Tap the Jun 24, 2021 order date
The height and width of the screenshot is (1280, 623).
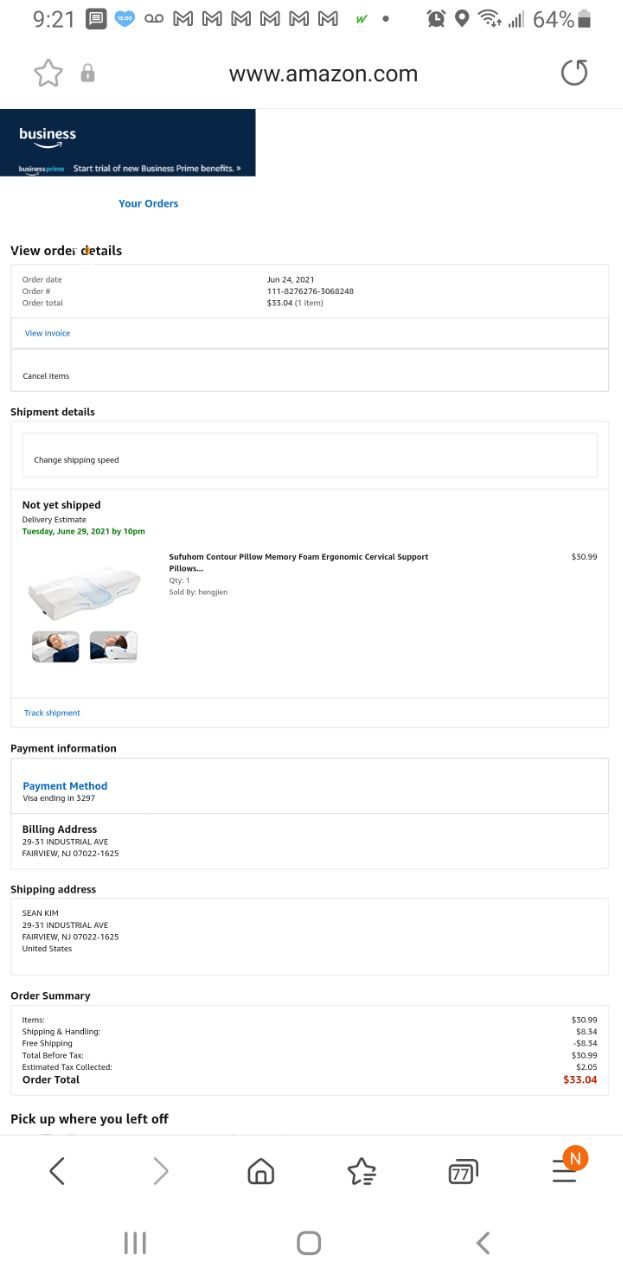pos(290,280)
